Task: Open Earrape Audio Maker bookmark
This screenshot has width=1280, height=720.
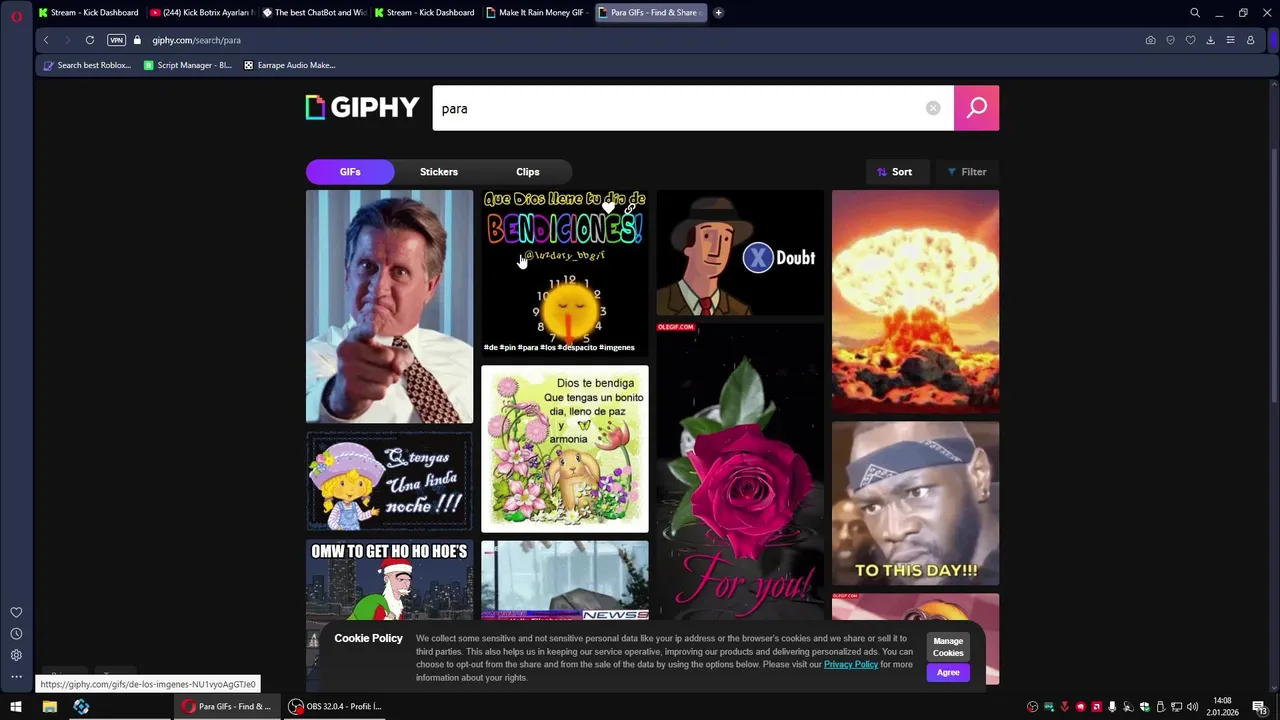Action: click(290, 65)
